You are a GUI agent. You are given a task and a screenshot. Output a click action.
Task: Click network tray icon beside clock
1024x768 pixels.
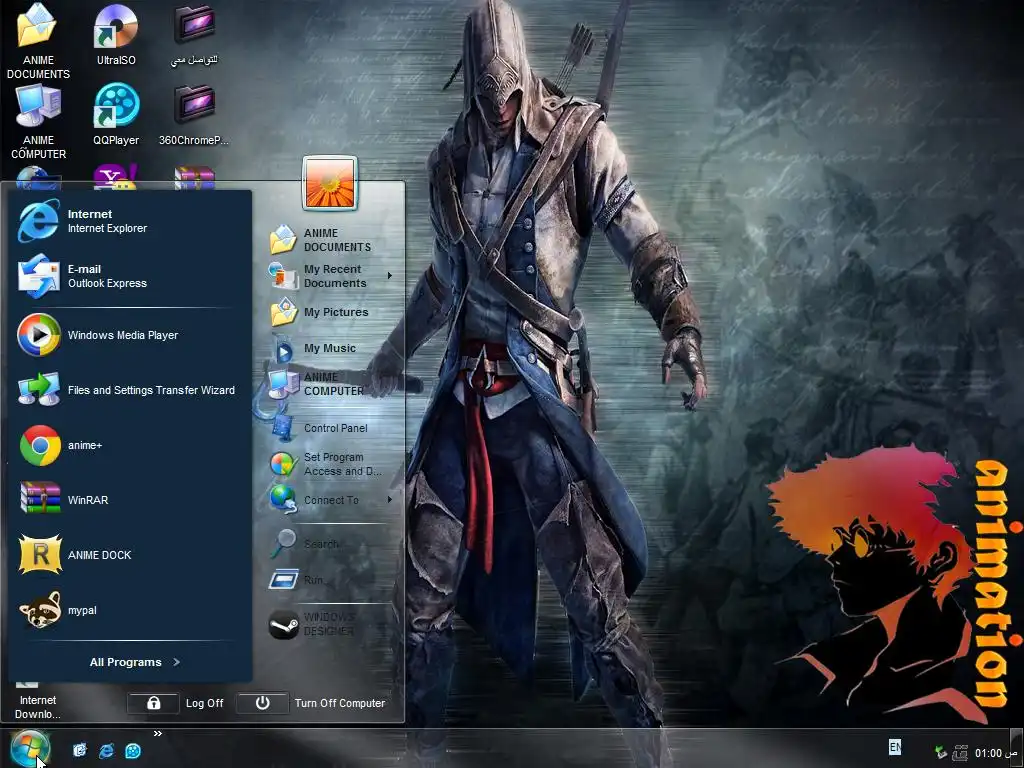pyautogui.click(x=959, y=753)
